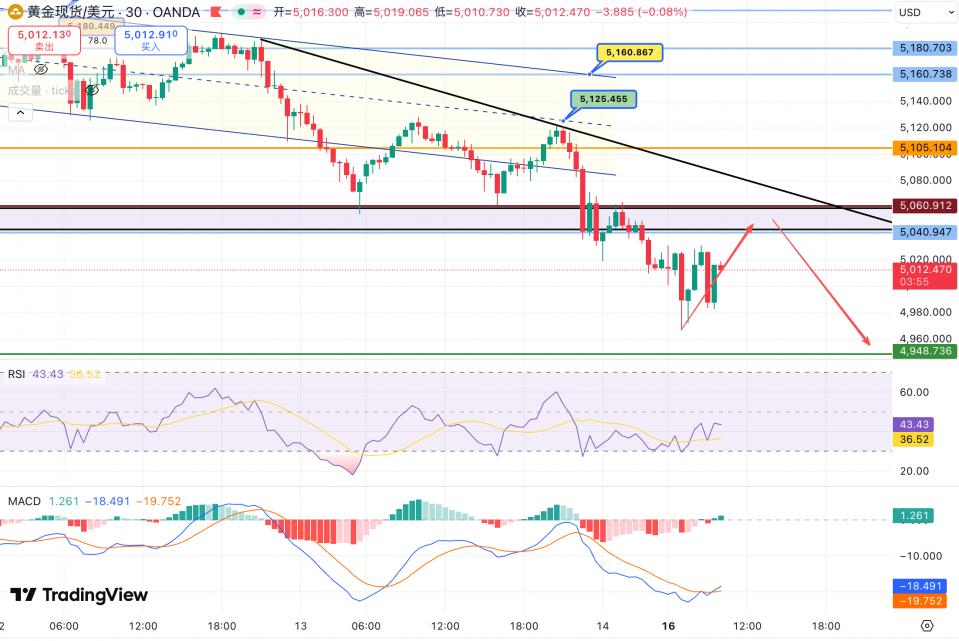Select the RSI indicator label
The width and height of the screenshot is (959, 641).
coord(16,374)
